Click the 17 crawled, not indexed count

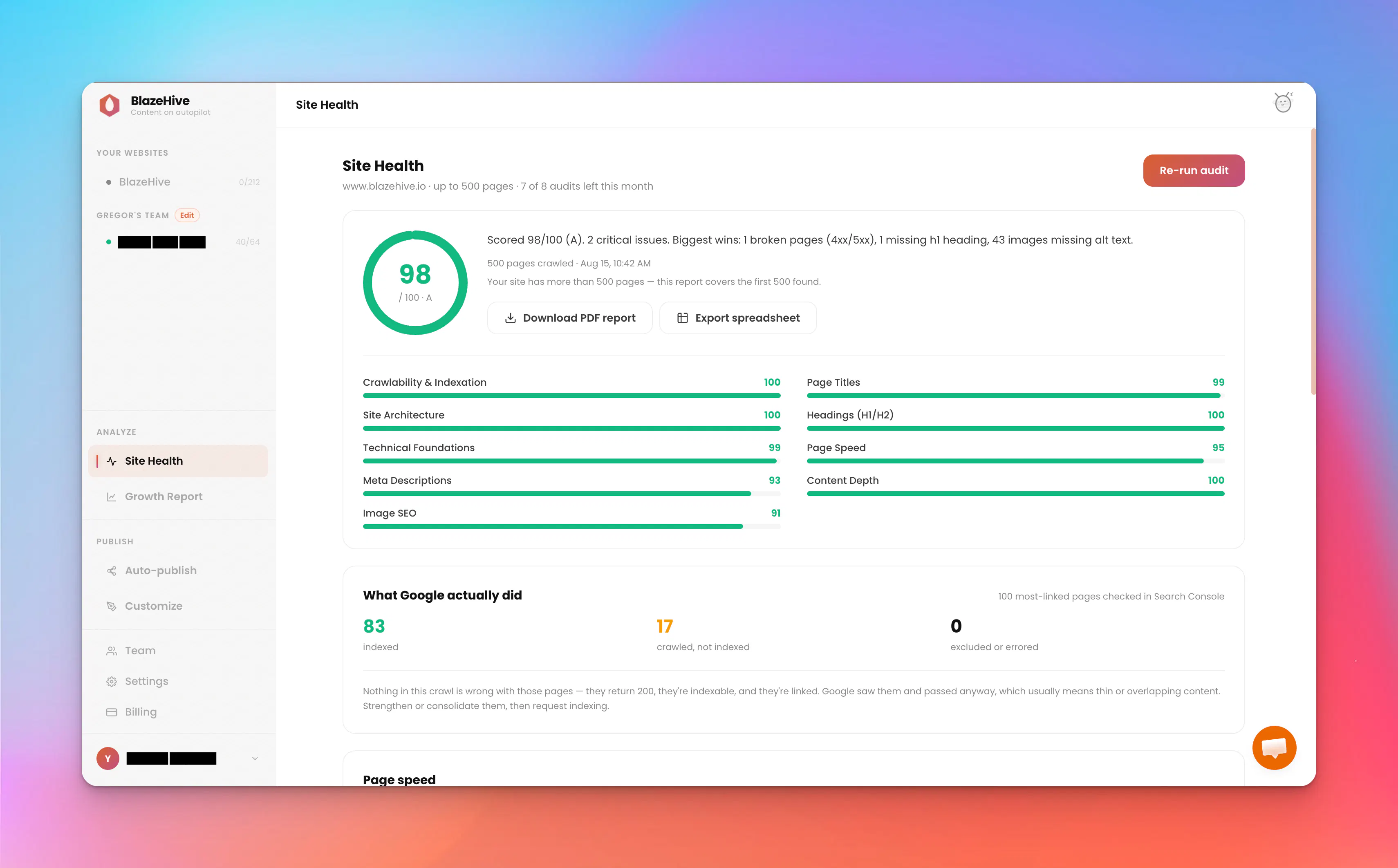664,626
